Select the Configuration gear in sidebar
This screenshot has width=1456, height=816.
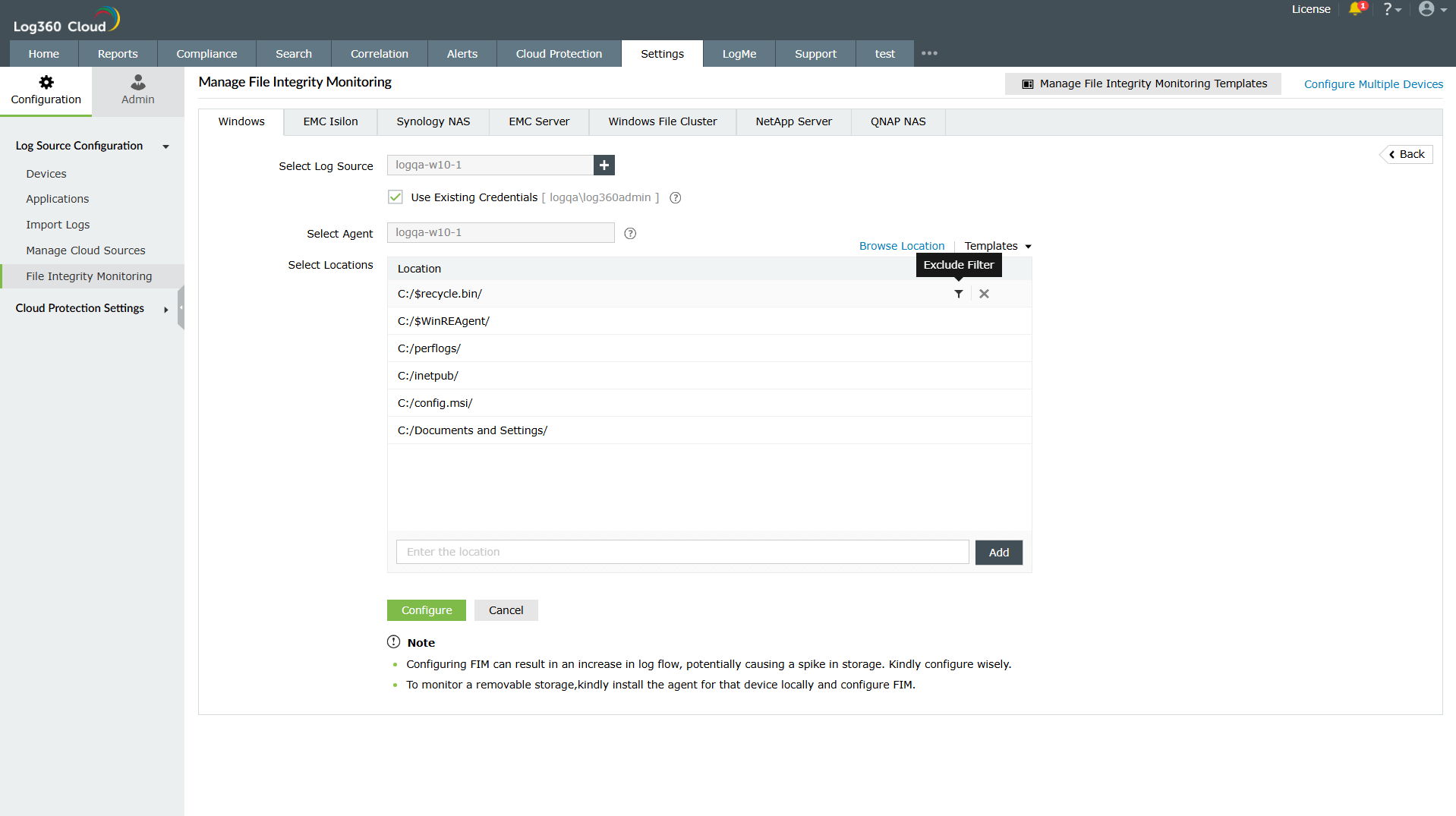coord(46,90)
